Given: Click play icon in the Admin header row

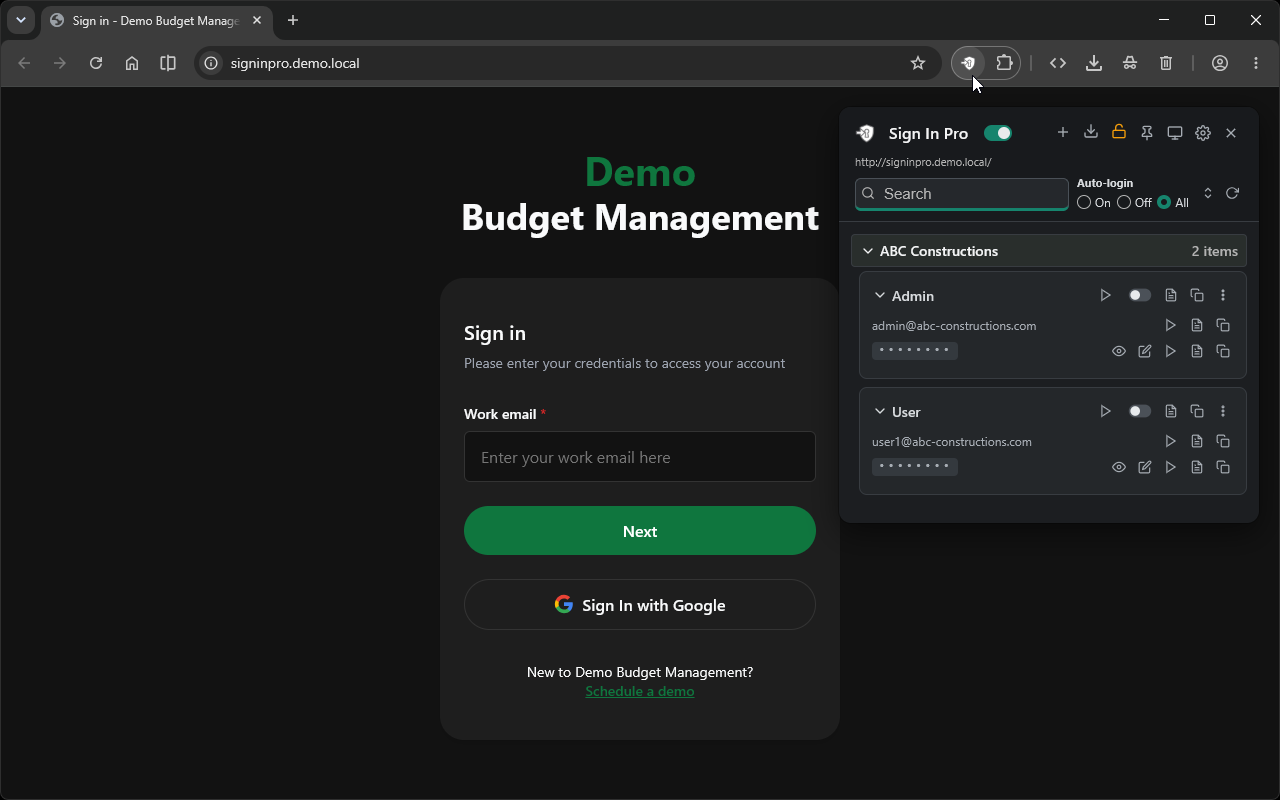Looking at the screenshot, I should click(1105, 295).
